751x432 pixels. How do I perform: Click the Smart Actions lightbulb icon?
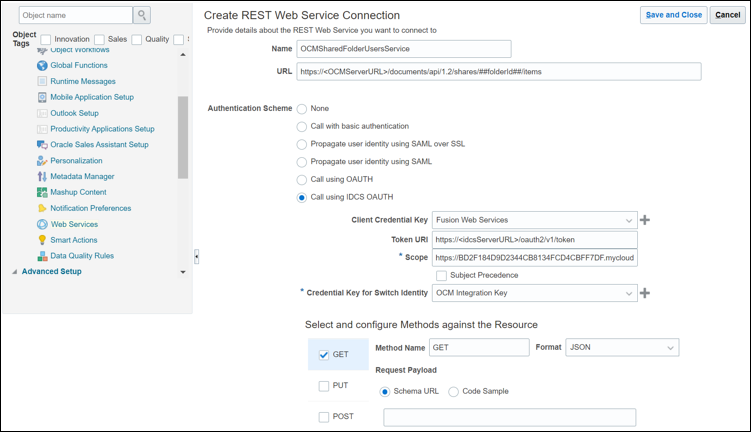(x=42, y=240)
